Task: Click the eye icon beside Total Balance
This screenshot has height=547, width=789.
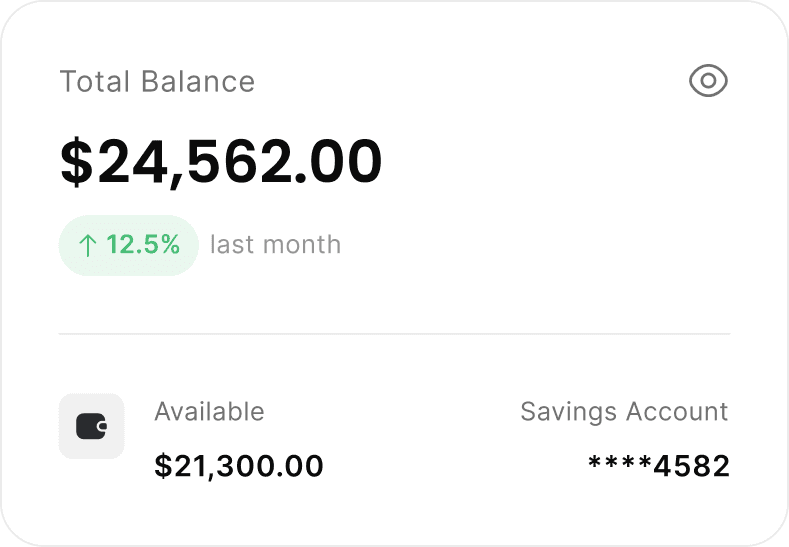Action: coord(708,81)
